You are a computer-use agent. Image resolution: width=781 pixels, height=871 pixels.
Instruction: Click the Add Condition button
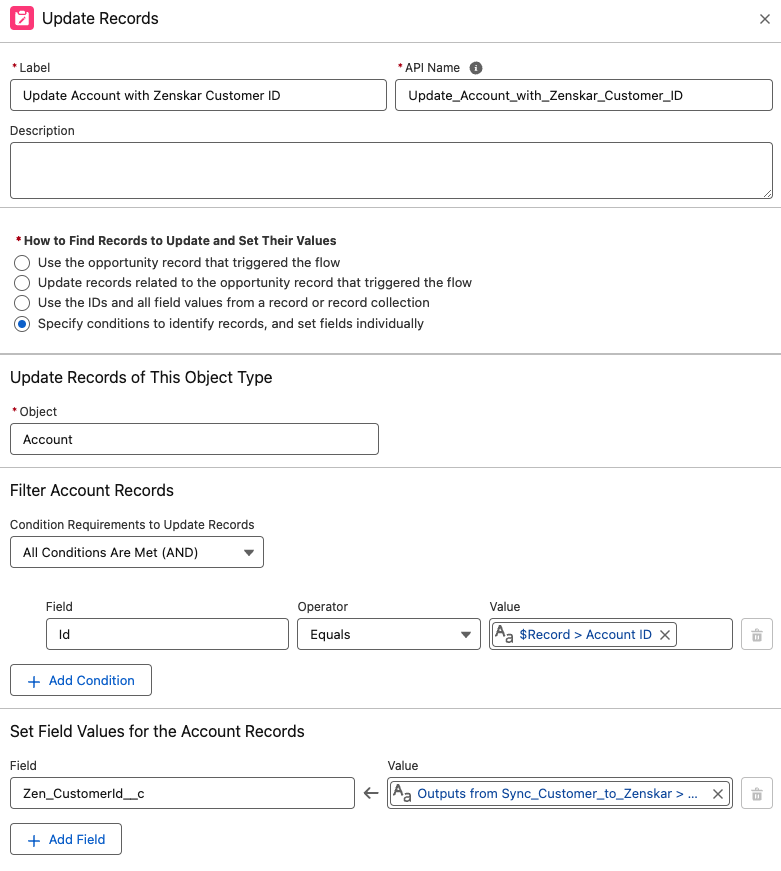coord(81,680)
